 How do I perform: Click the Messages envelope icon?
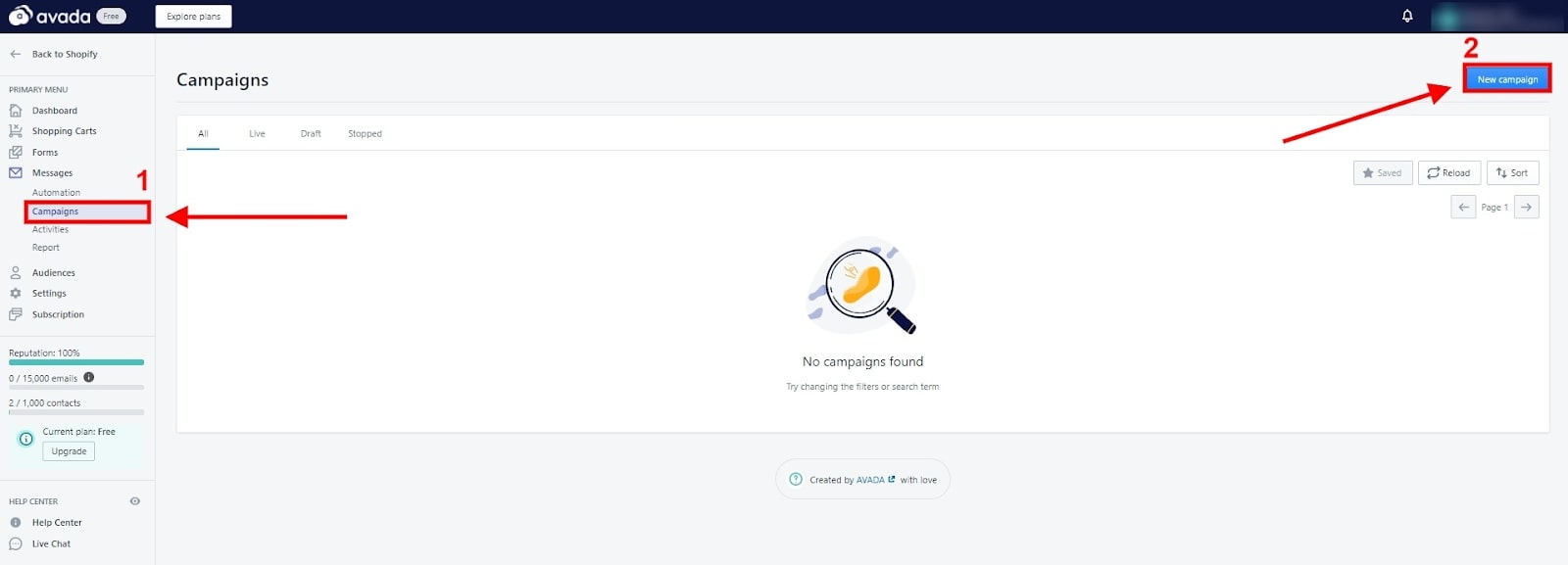tap(16, 173)
